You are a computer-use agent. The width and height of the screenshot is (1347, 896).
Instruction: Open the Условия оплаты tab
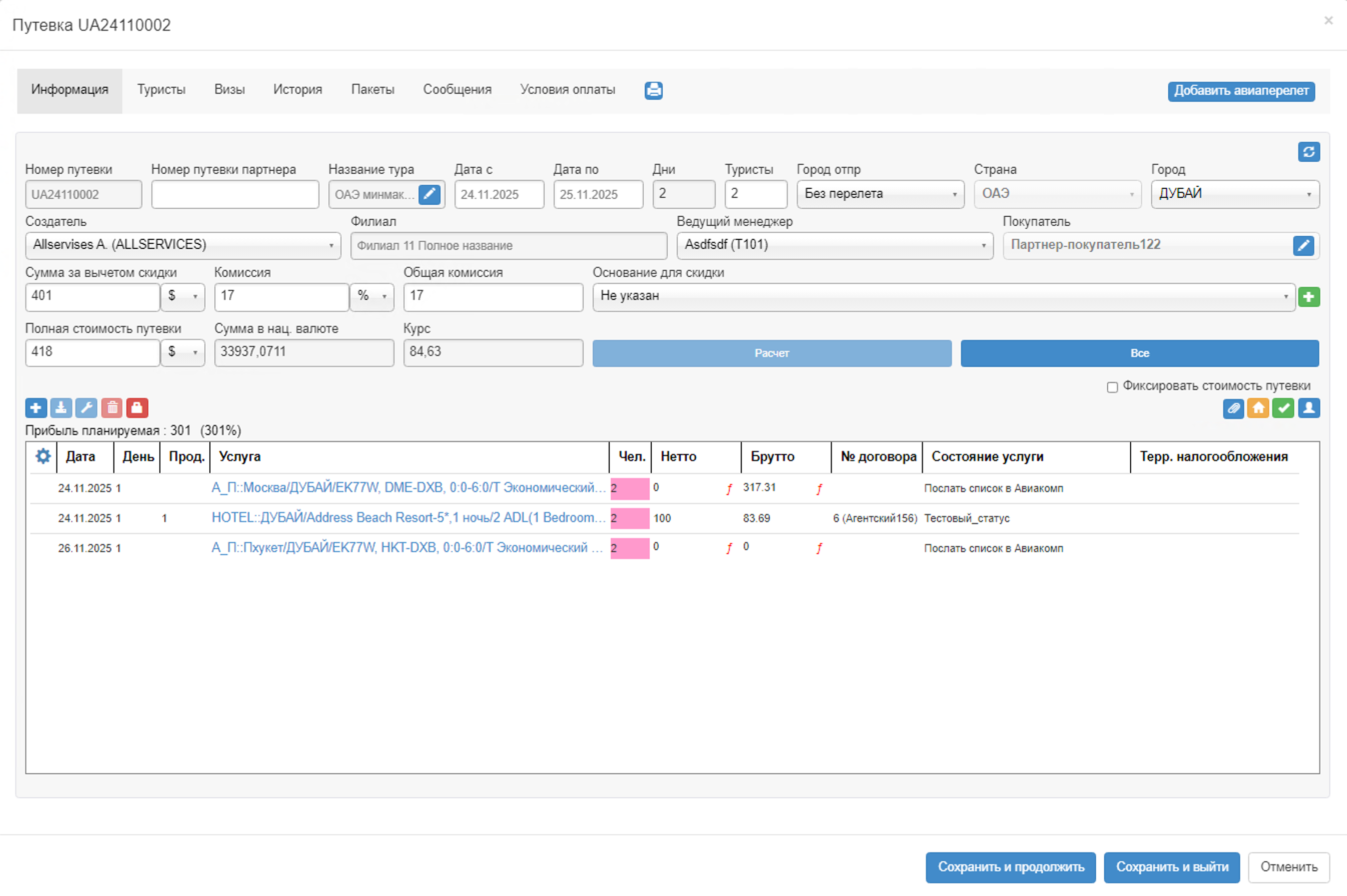click(x=567, y=90)
